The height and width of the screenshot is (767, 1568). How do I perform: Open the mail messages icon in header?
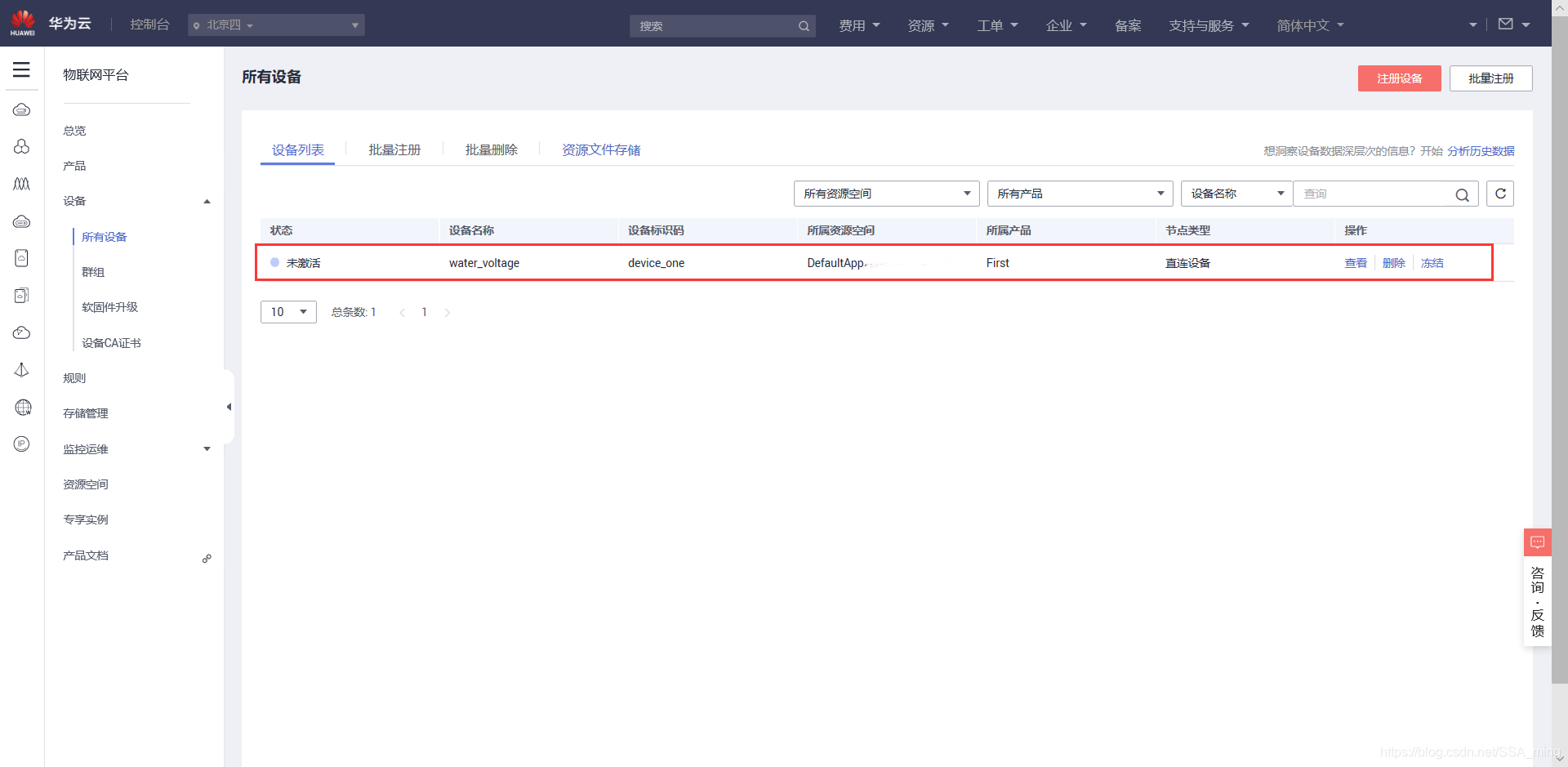pyautogui.click(x=1506, y=25)
